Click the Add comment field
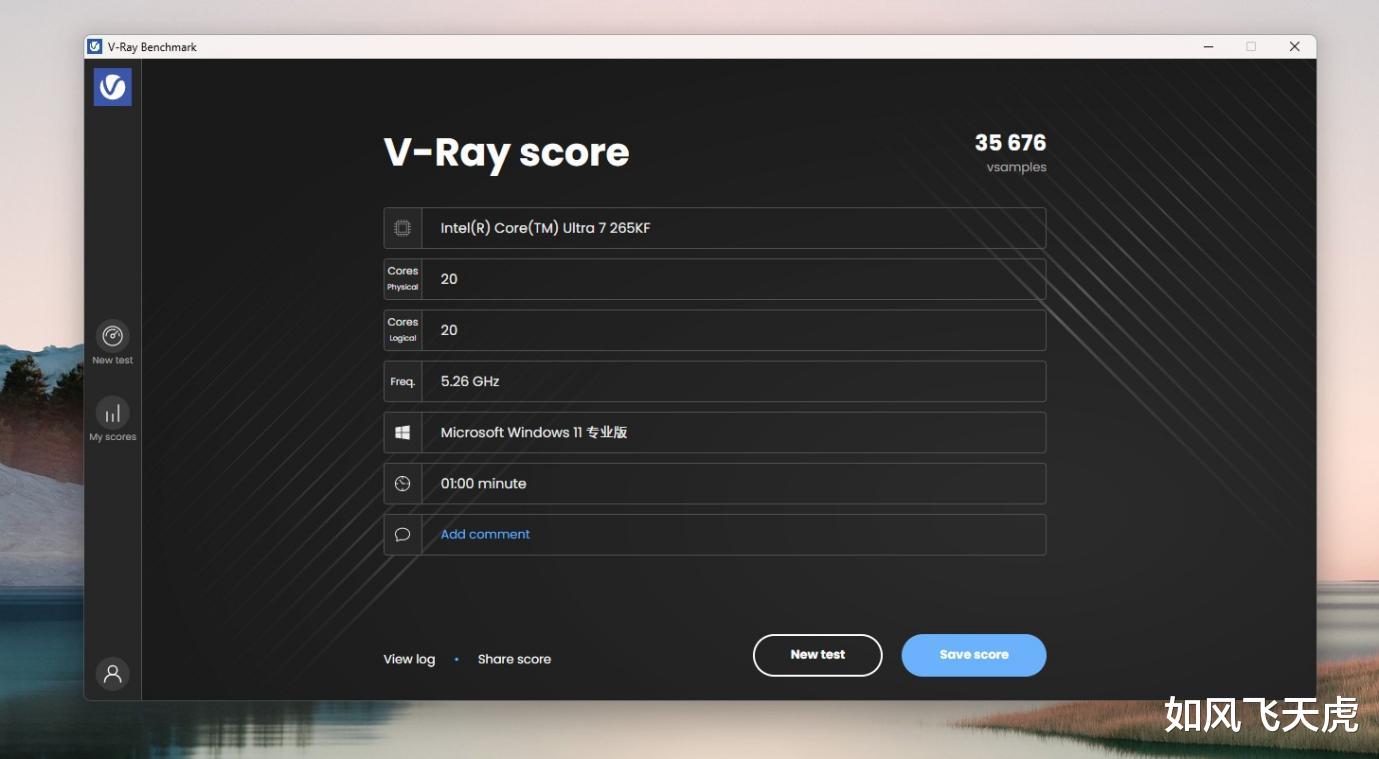Screen dimensions: 1379x759 (715, 534)
